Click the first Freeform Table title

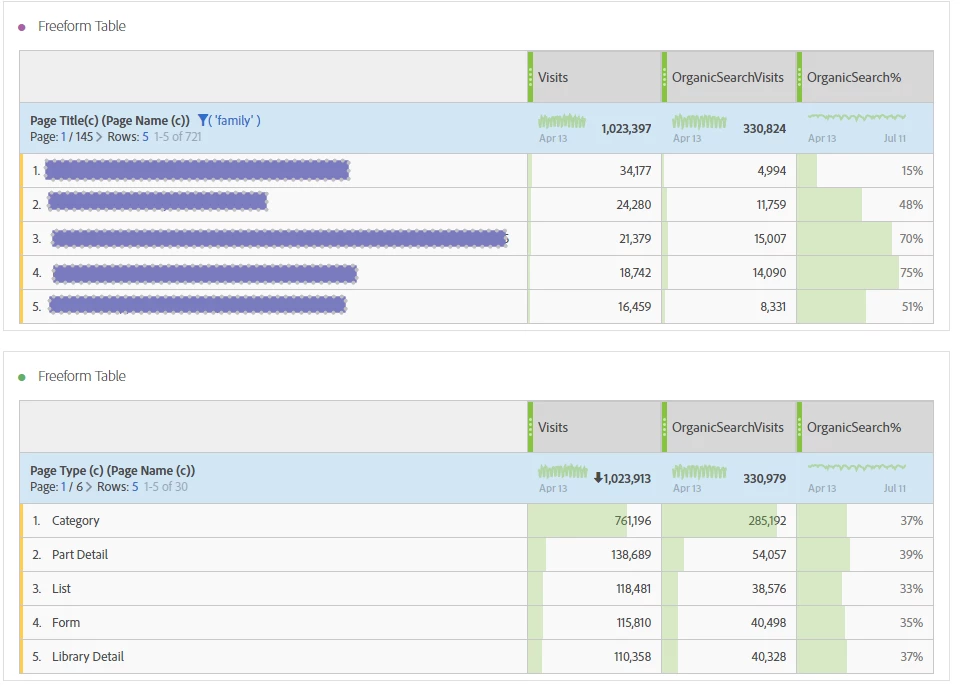click(x=82, y=26)
